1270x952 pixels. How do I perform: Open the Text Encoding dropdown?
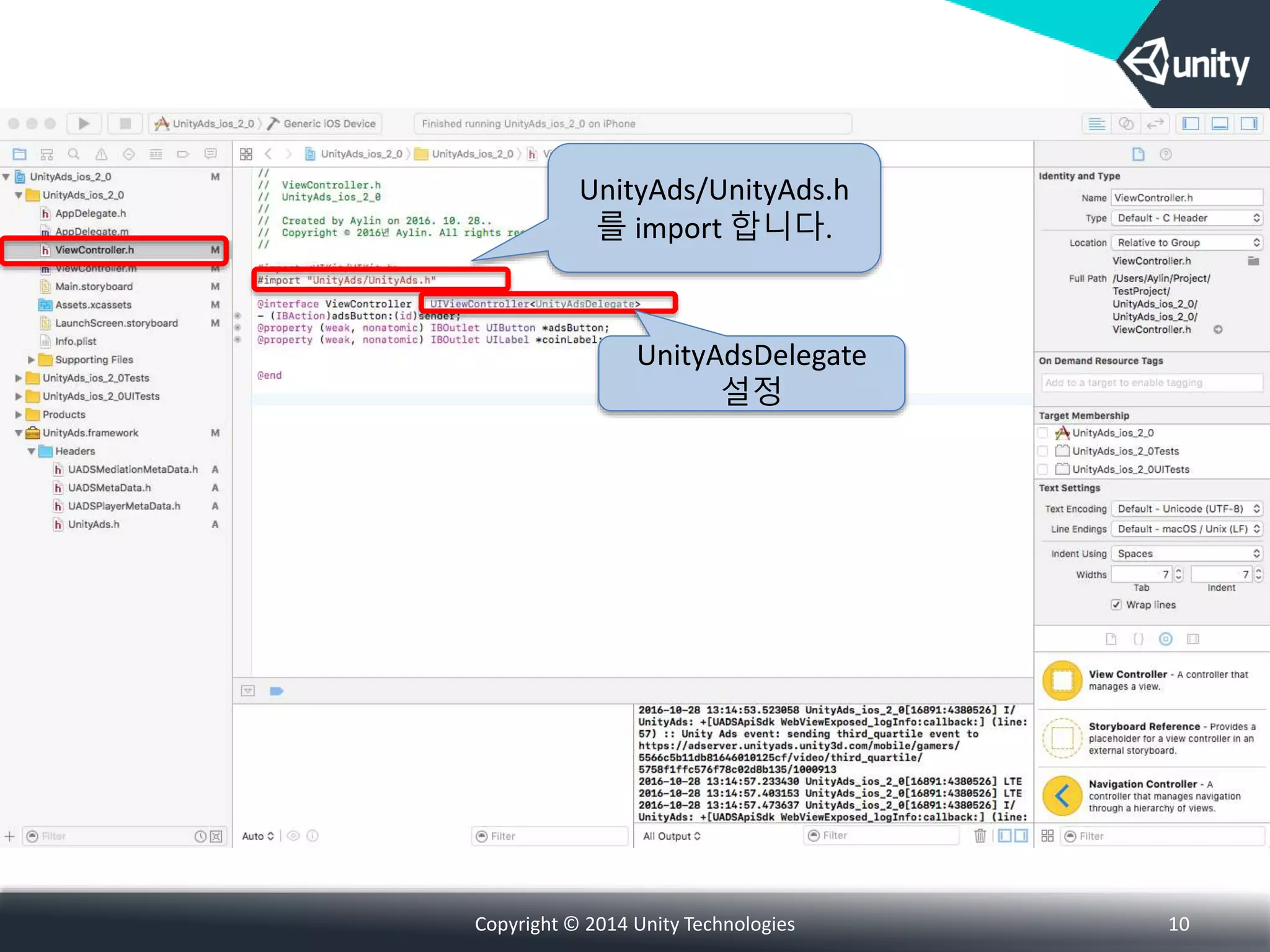(x=1187, y=509)
